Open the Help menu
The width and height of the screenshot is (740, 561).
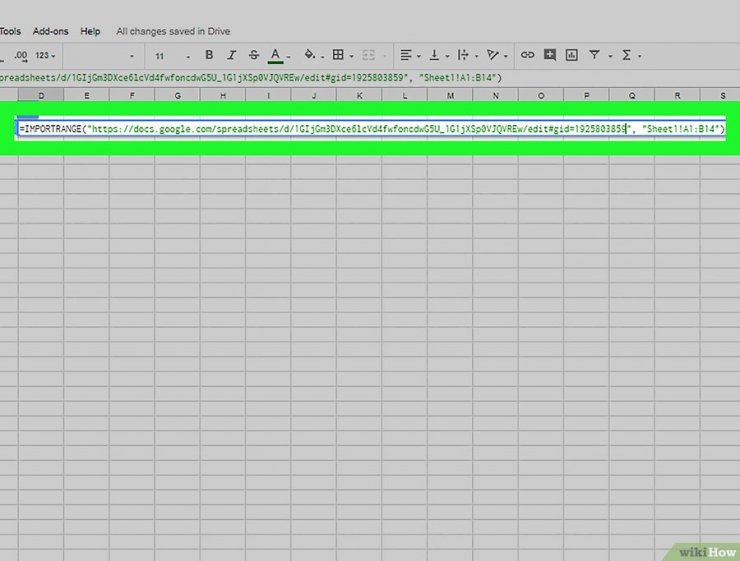[90, 31]
